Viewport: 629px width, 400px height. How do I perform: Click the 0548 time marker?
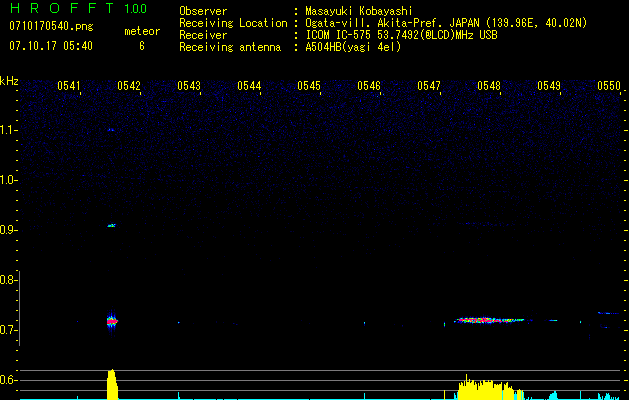[489, 86]
